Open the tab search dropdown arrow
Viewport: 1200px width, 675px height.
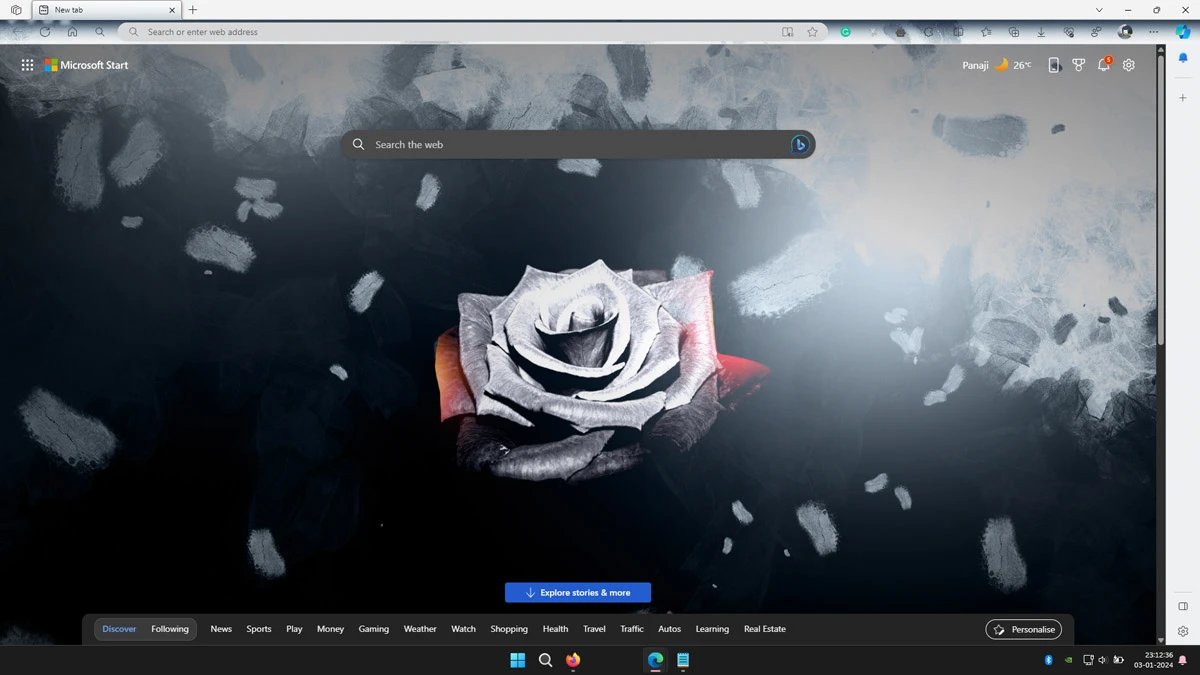click(1099, 10)
